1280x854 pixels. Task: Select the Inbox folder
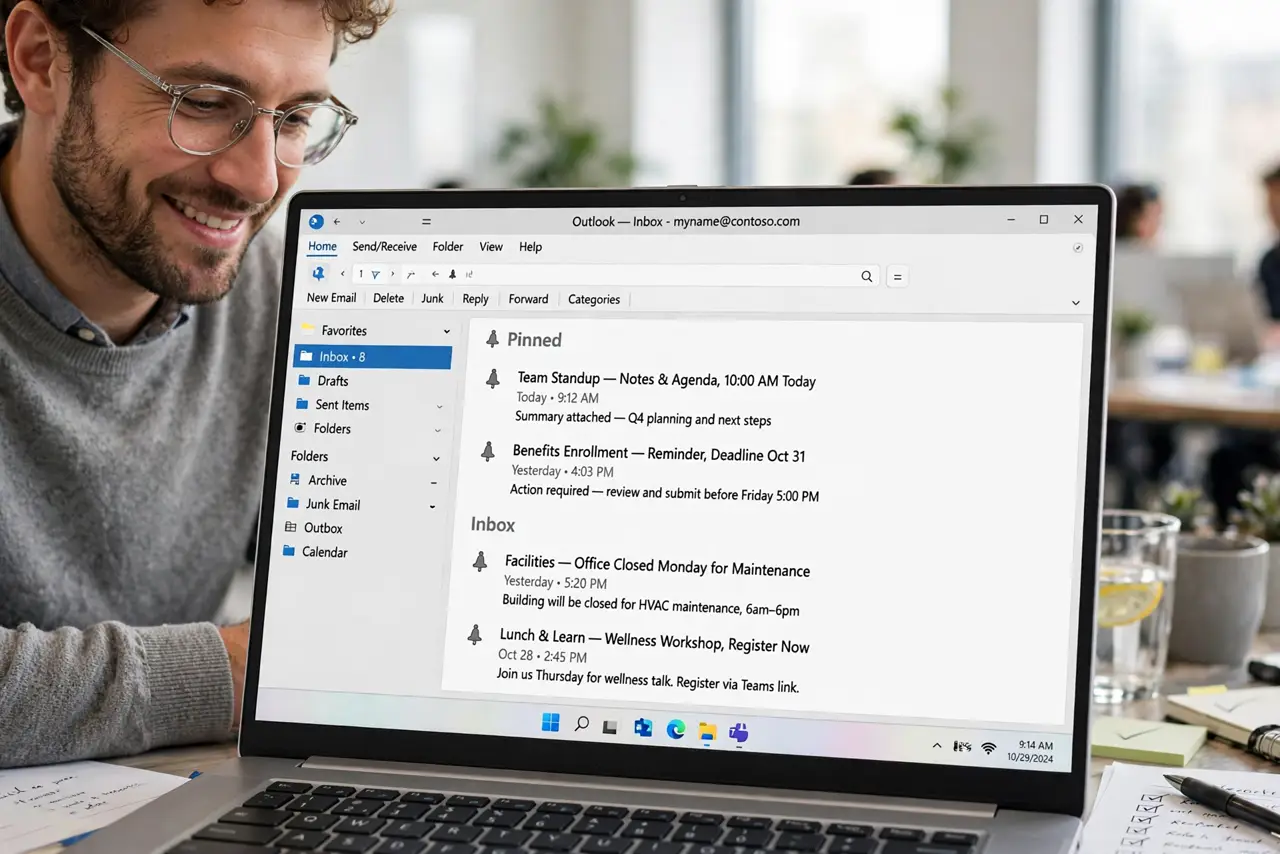373,357
